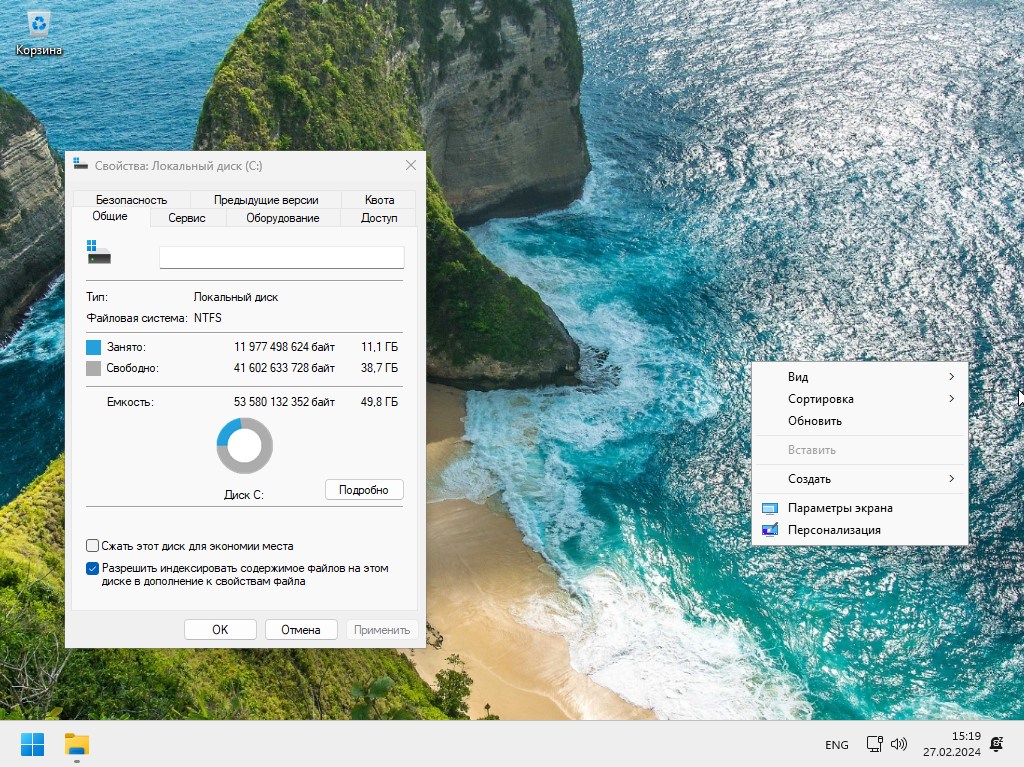Open the clock showing 15:19 27.02.2024

[x=952, y=744]
